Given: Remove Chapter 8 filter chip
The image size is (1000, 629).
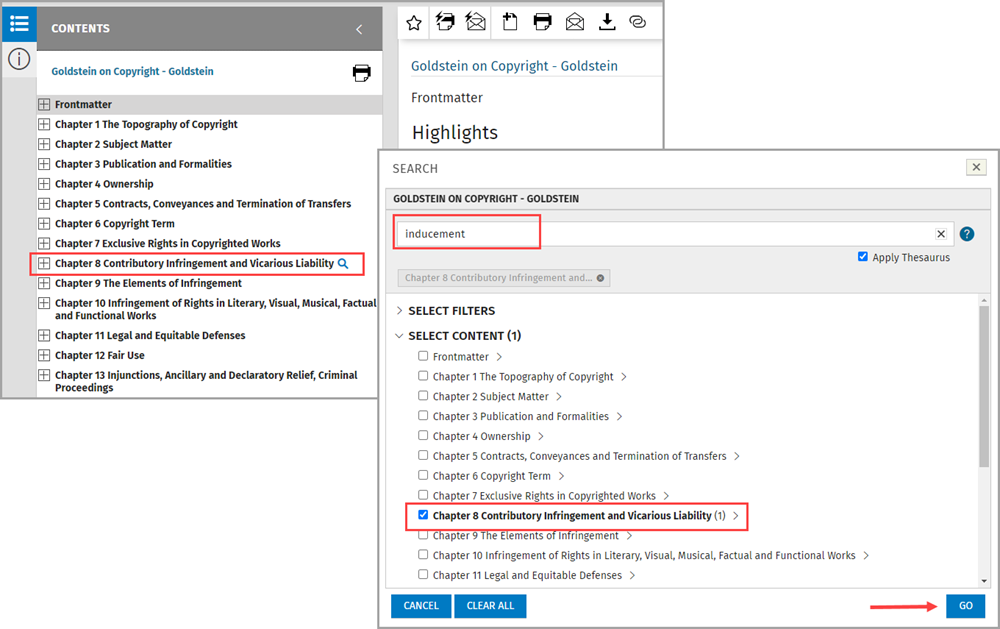Looking at the screenshot, I should coord(600,278).
